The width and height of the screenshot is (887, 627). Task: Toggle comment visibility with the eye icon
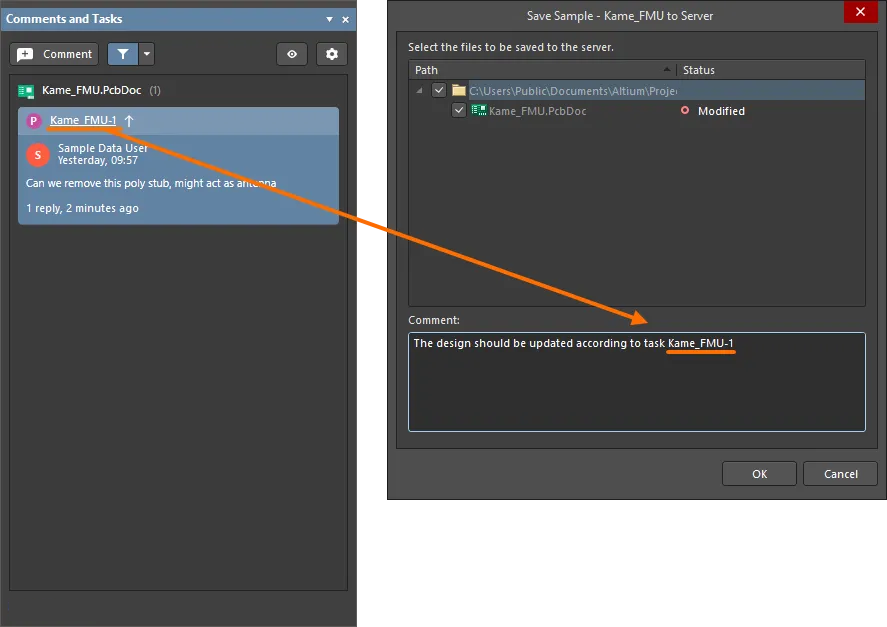[292, 54]
